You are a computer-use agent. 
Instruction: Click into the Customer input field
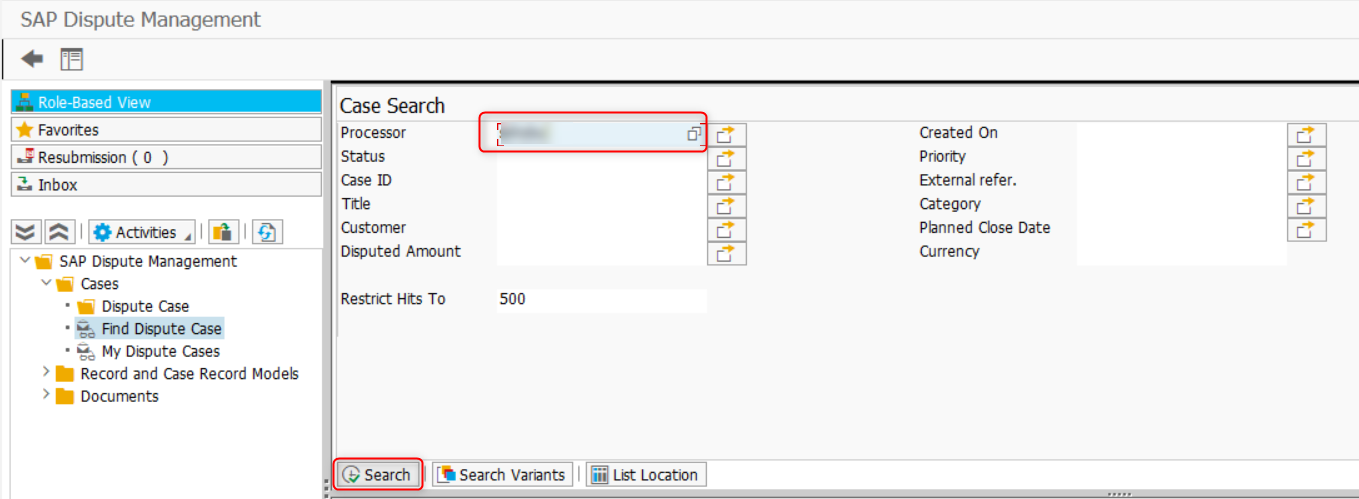601,229
